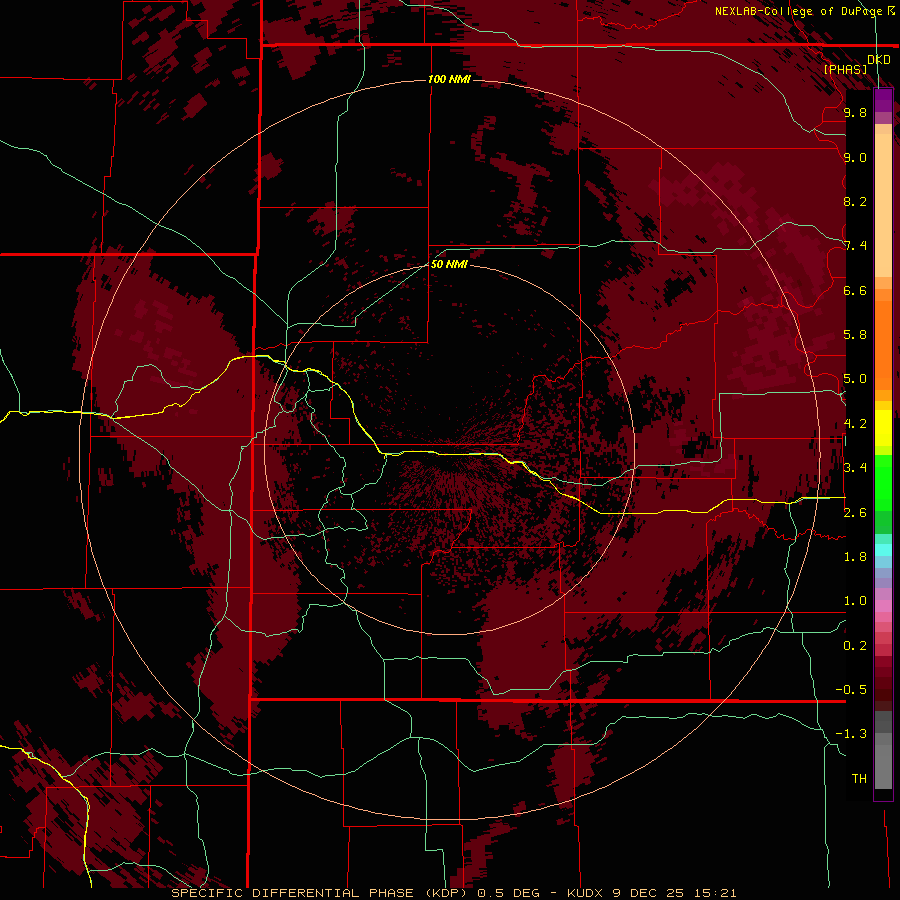Click the 9.0 value on the scale
This screenshot has width=900, height=900.
point(855,157)
